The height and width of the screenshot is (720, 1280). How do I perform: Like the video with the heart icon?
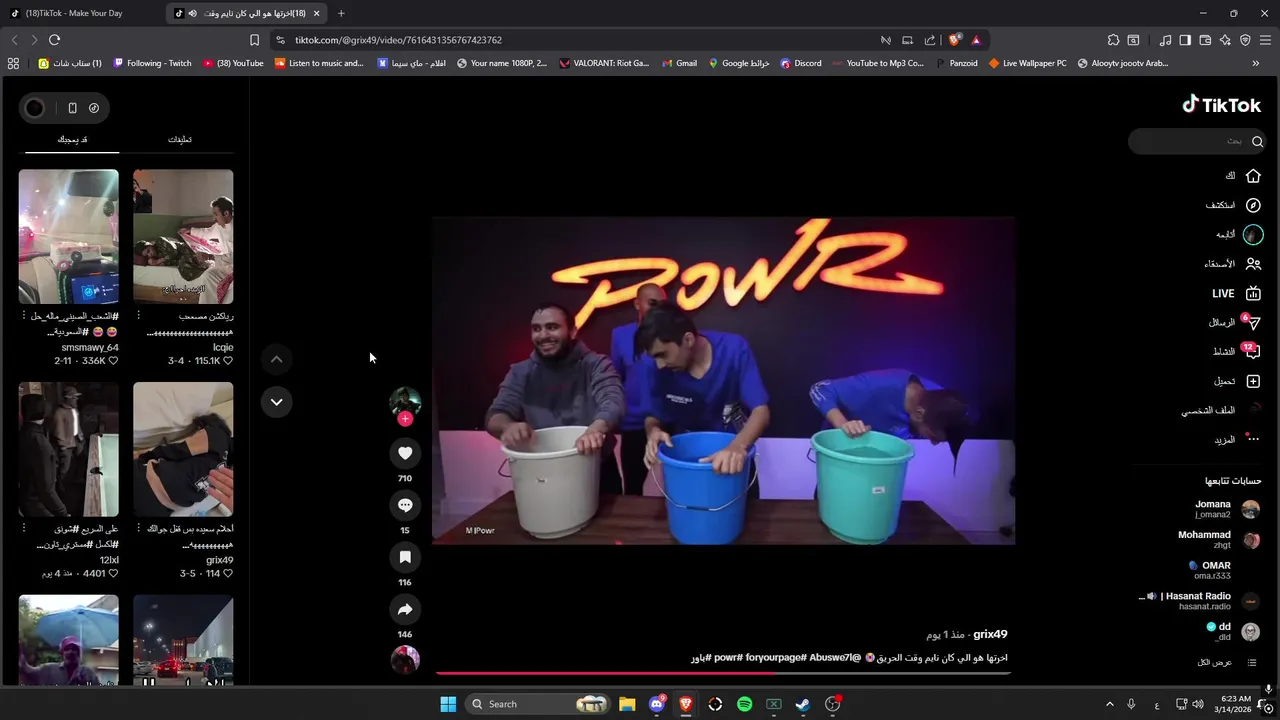(405, 453)
